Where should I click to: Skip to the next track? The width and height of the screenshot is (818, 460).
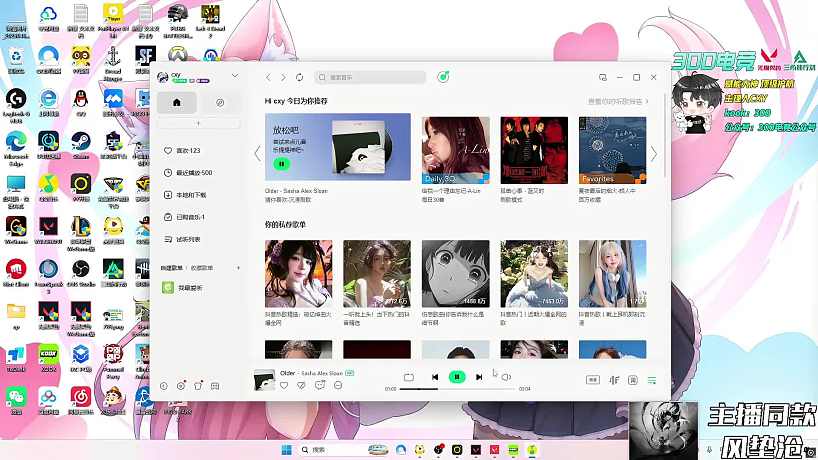479,377
